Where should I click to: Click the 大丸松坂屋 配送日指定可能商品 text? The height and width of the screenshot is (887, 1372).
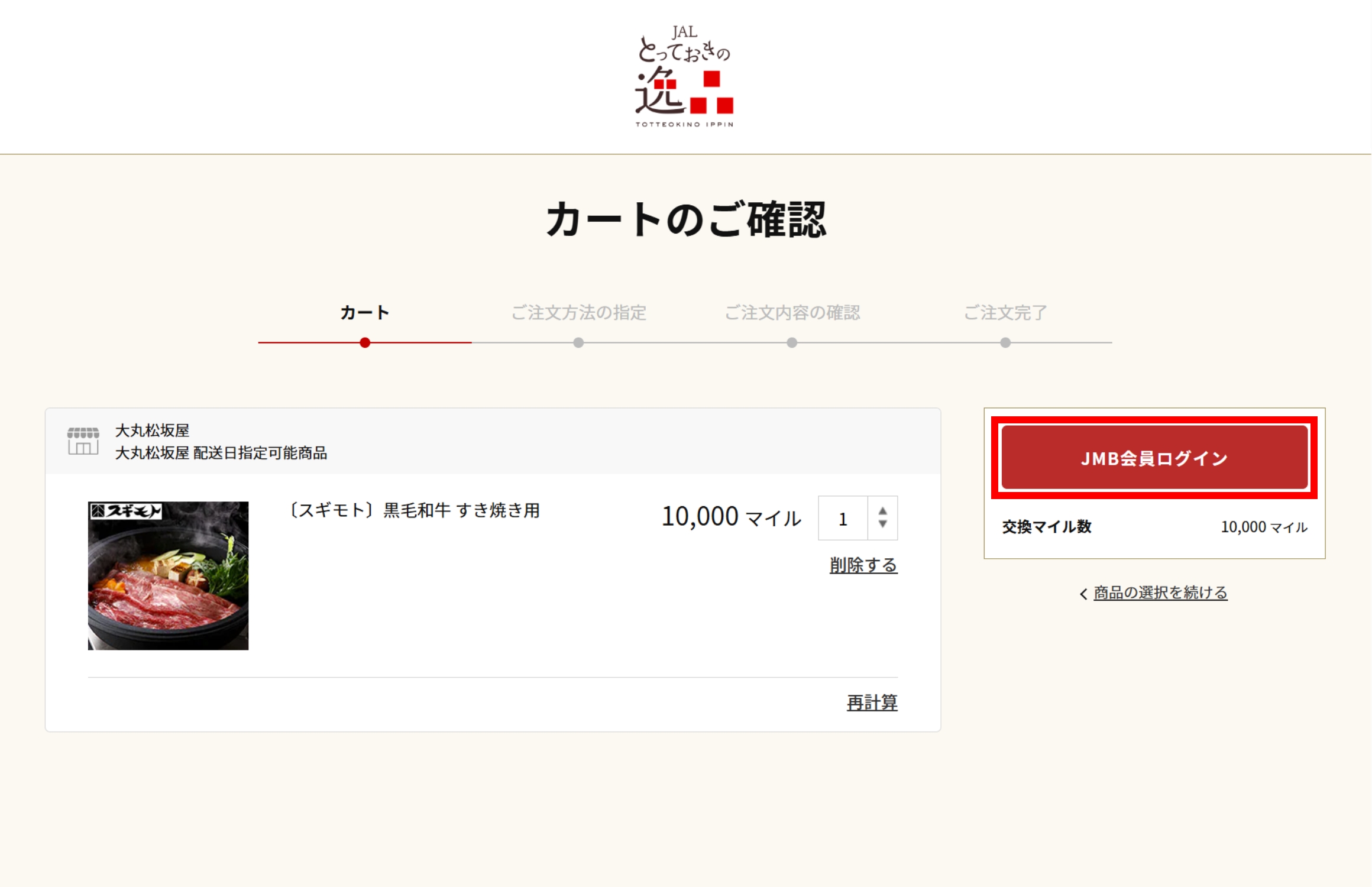tap(221, 453)
